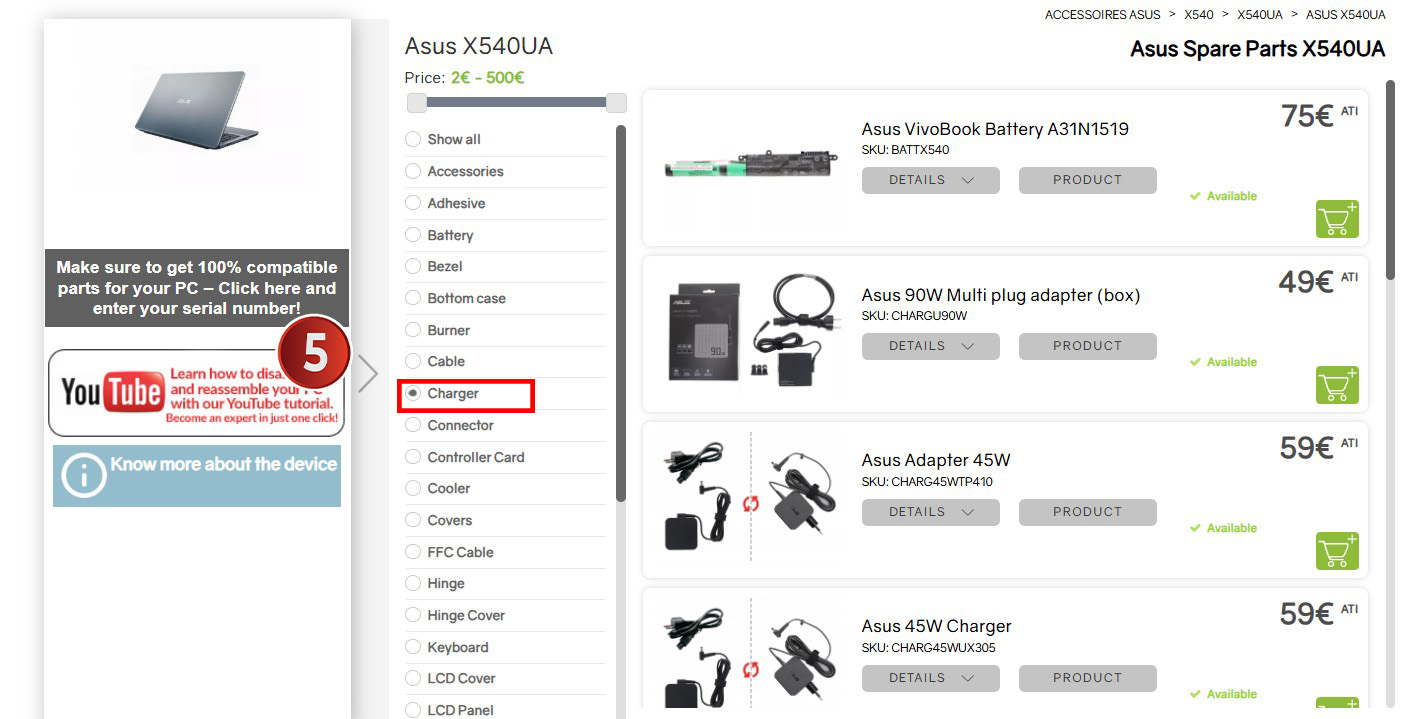Expand DETAILS for Asus 45W Charger
1418x719 pixels.
[931, 678]
